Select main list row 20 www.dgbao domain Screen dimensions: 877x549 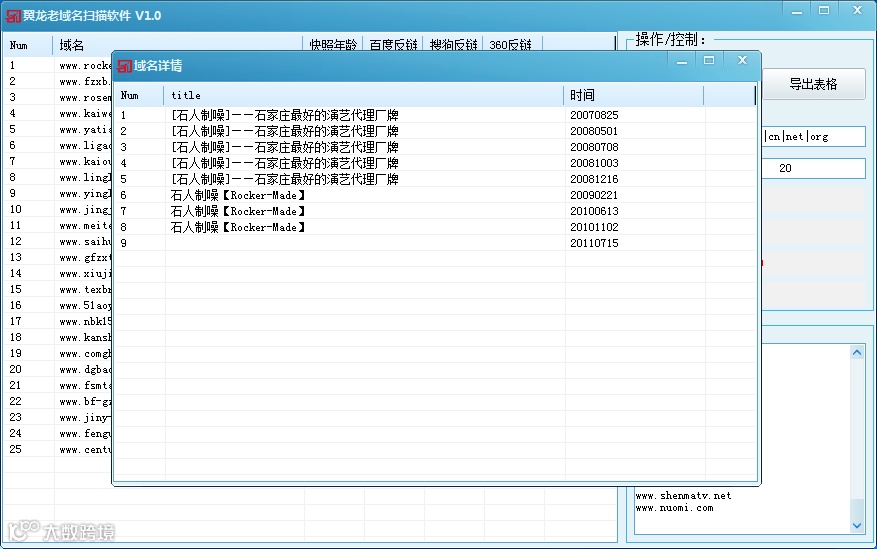85,370
